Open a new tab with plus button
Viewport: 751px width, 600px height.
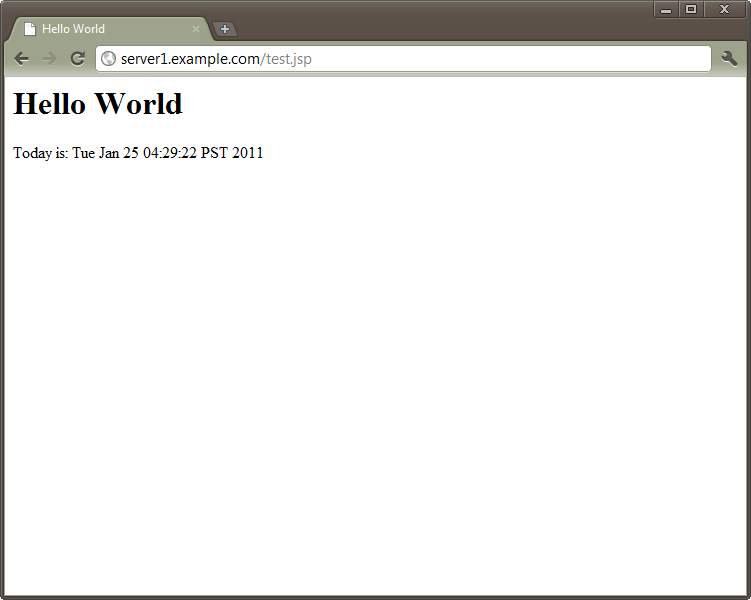point(225,29)
